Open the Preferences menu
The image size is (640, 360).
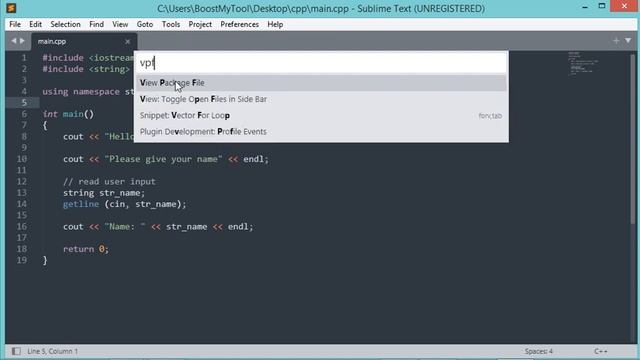click(240, 24)
